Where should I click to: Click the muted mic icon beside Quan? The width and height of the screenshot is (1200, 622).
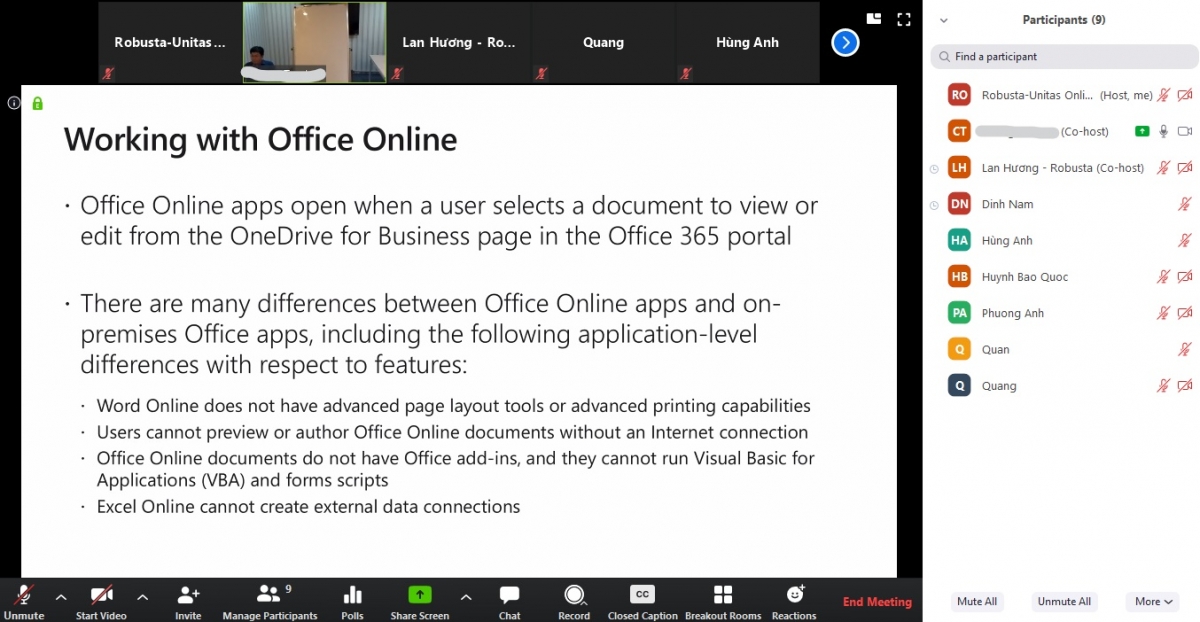[x=1185, y=349]
